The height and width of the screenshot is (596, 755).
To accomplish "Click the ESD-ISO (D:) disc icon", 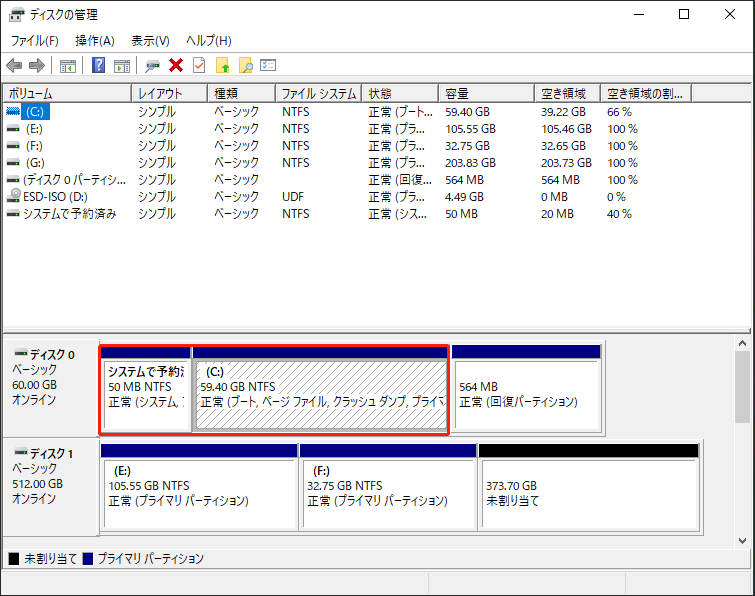I will [x=13, y=196].
